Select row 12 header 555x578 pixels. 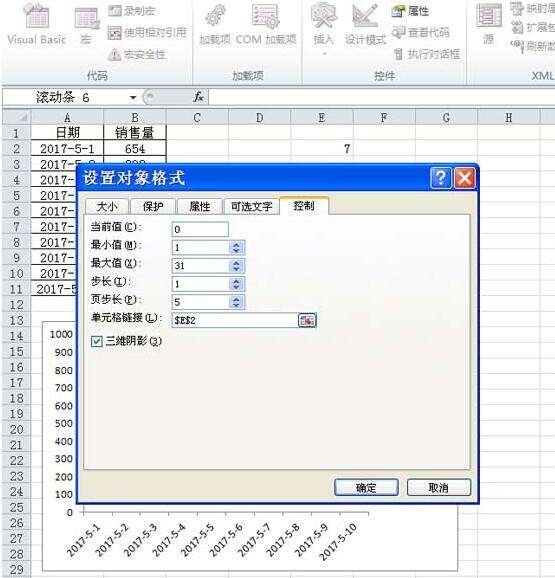coord(17,305)
